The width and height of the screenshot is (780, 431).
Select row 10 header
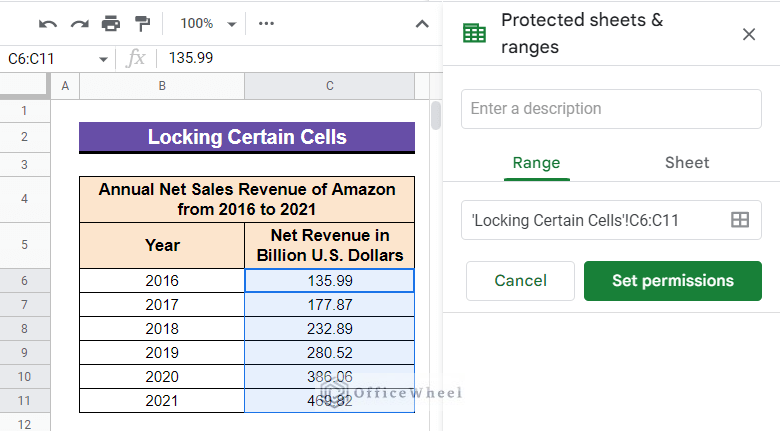pyautogui.click(x=24, y=377)
